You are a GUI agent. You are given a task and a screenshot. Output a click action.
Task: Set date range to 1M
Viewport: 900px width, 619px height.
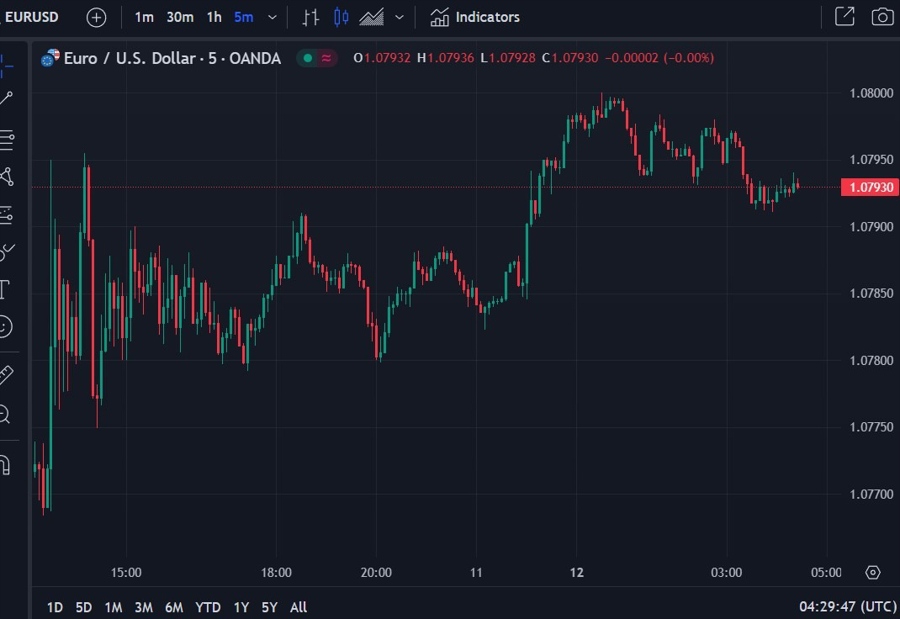113,607
